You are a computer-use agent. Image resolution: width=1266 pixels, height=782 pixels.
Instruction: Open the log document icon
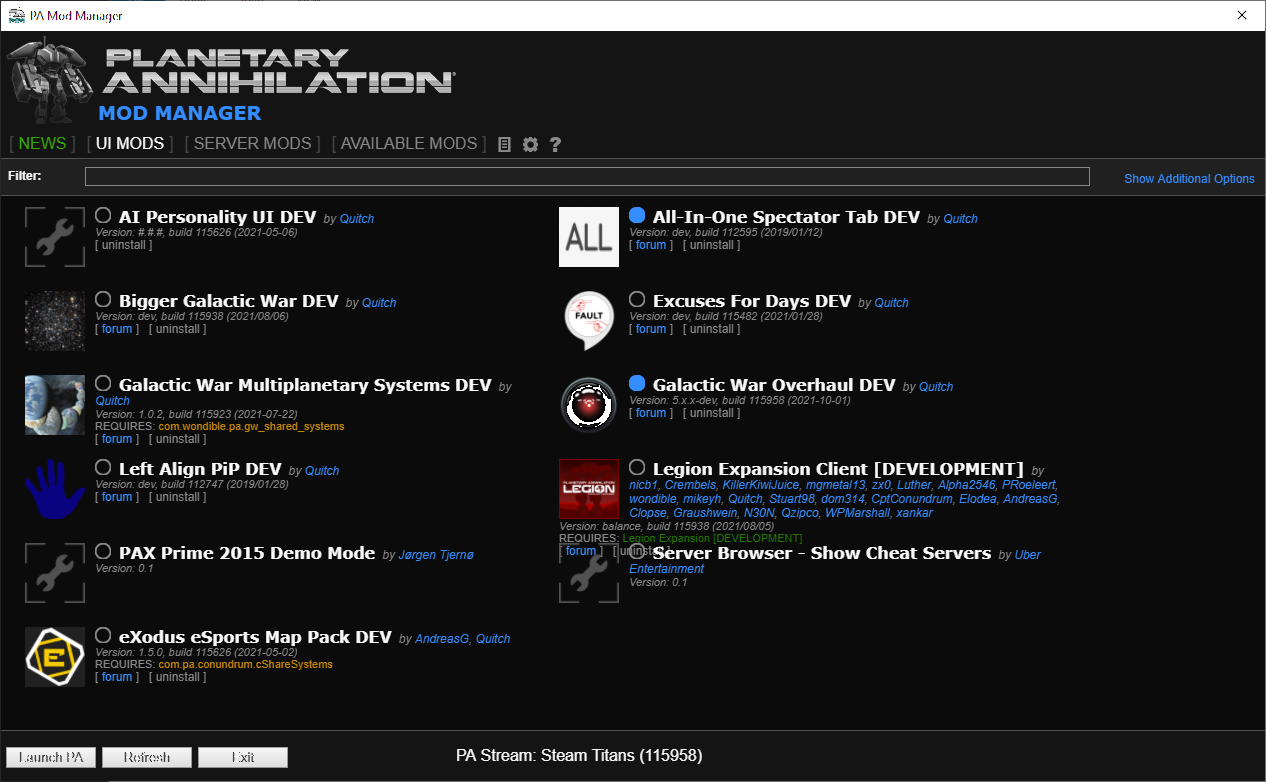(504, 144)
